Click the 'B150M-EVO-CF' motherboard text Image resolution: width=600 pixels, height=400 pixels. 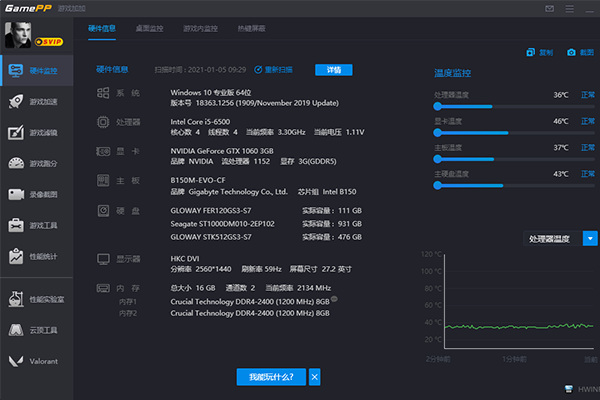tap(198, 180)
